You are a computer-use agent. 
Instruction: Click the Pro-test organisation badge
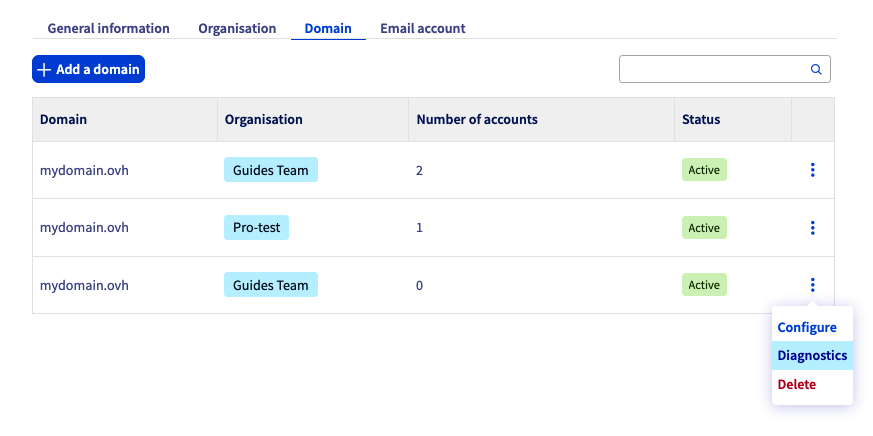pos(256,228)
